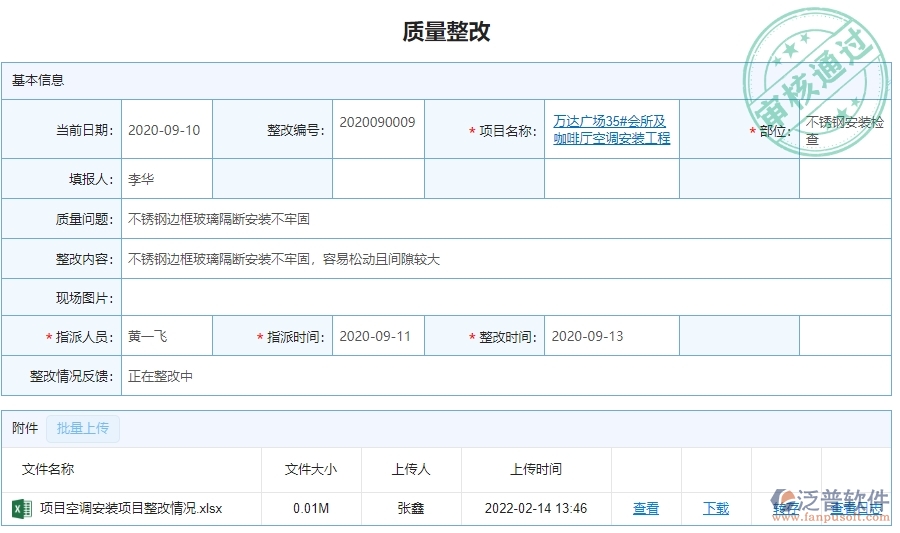
Task: Click the empty 现场图片 field
Action: click(x=505, y=298)
